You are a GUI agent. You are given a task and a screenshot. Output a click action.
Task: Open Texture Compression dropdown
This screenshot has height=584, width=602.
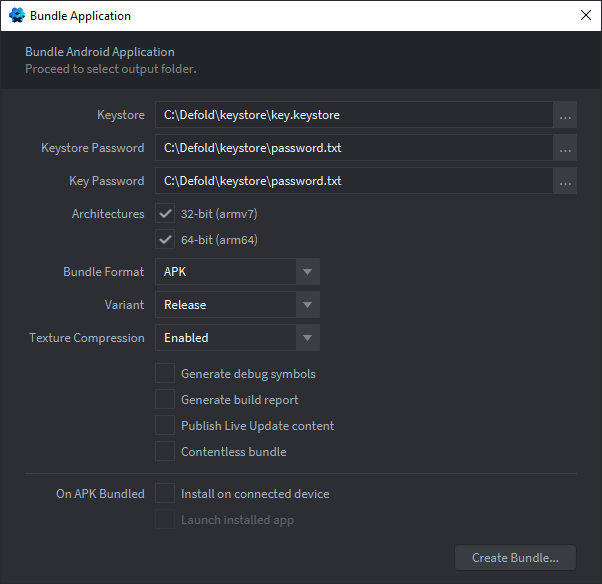point(308,338)
